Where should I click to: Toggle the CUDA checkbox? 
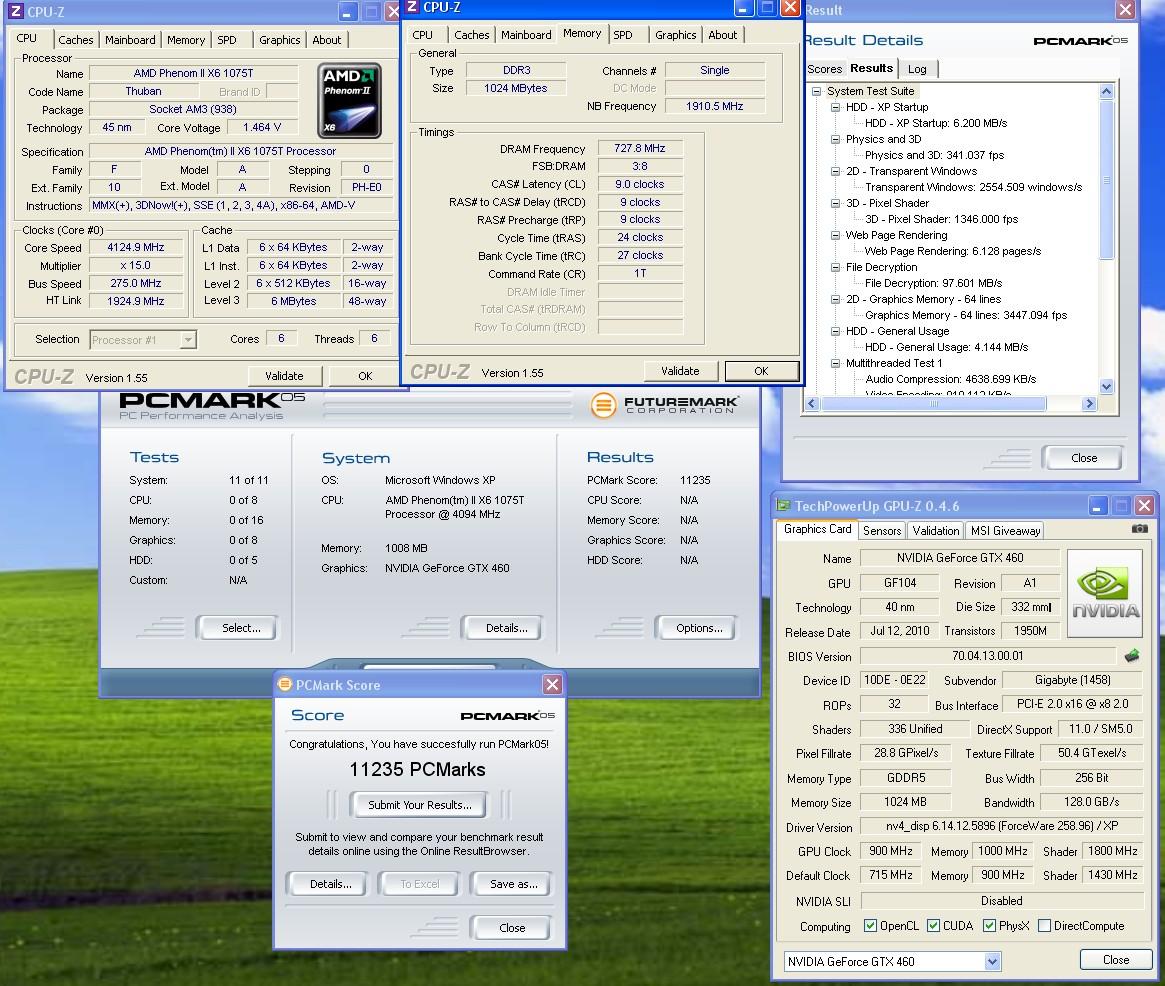(933, 925)
